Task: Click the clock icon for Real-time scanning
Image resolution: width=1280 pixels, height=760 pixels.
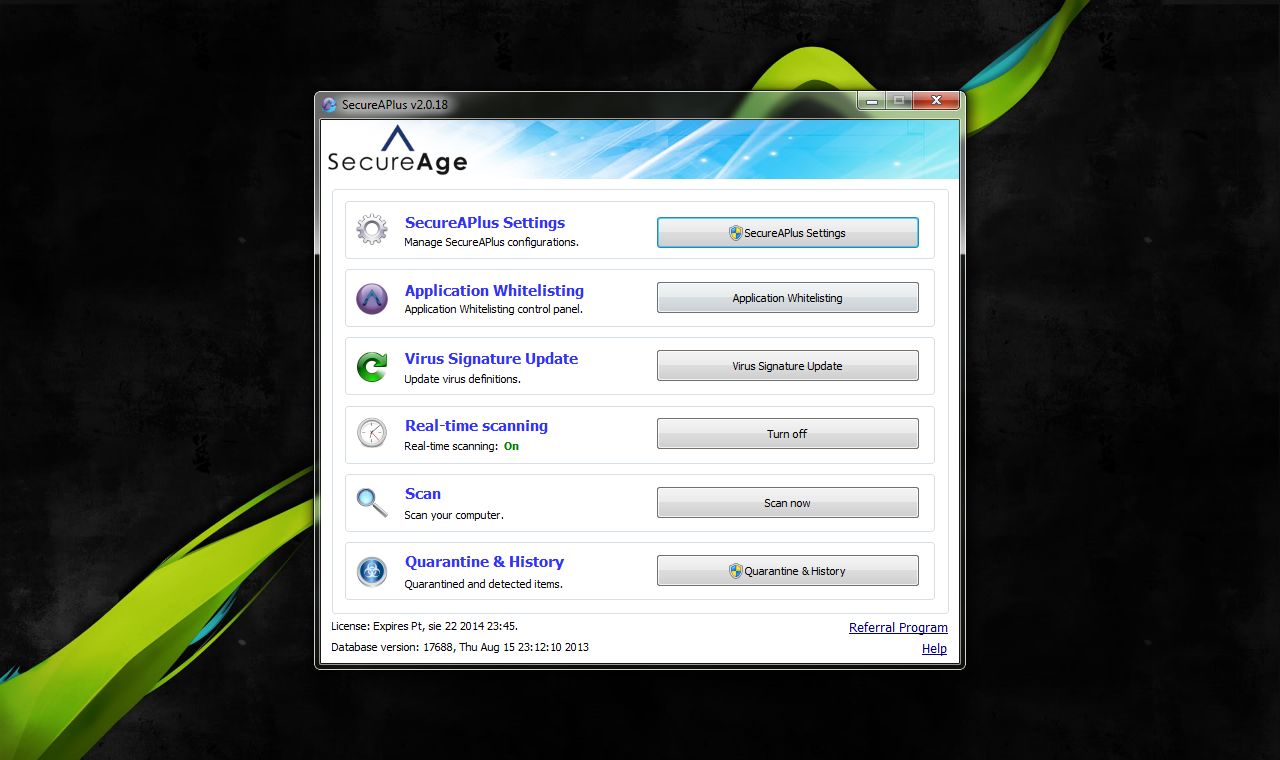Action: click(x=372, y=433)
